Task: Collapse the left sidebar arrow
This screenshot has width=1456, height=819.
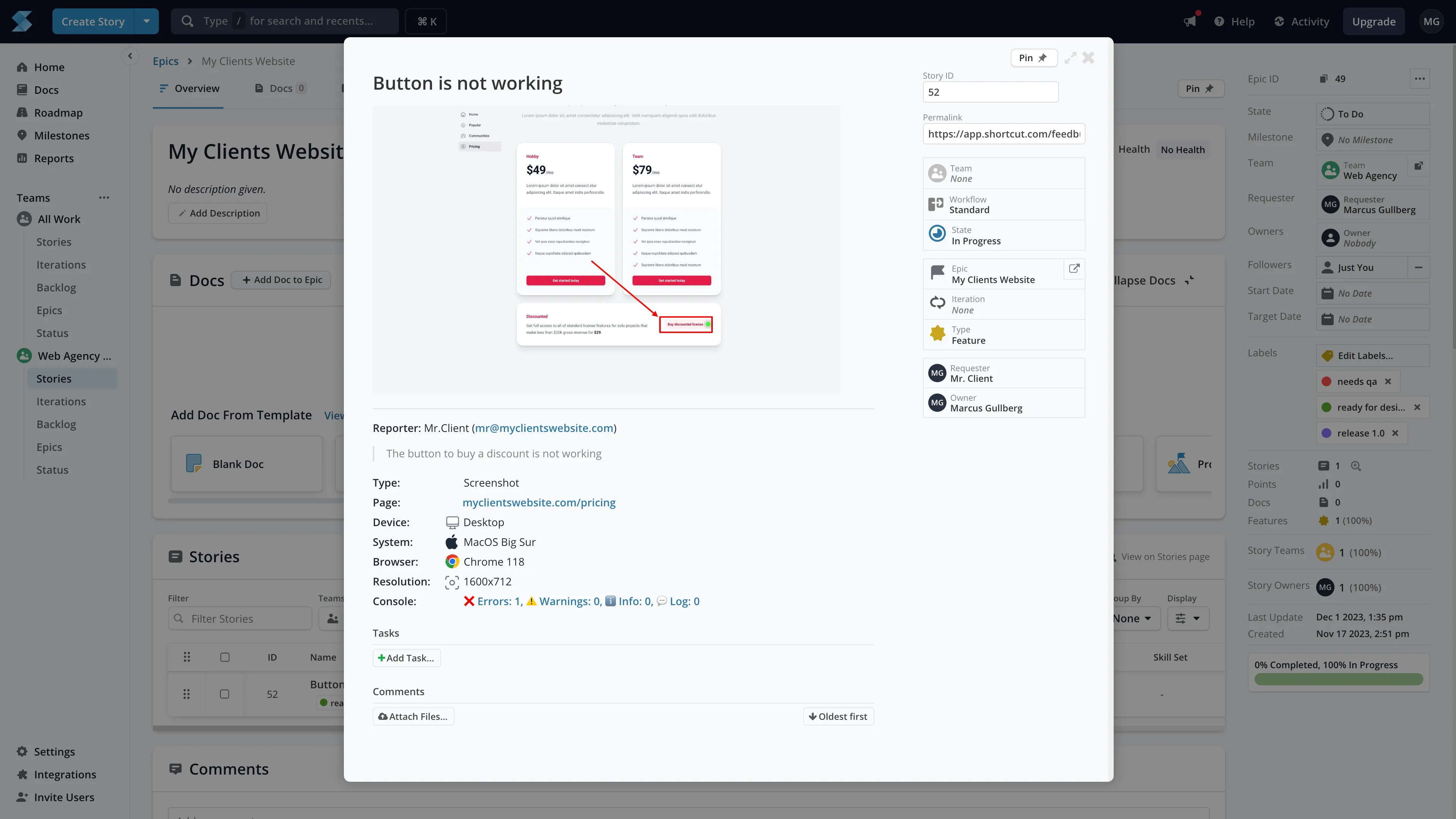Action: [x=130, y=56]
